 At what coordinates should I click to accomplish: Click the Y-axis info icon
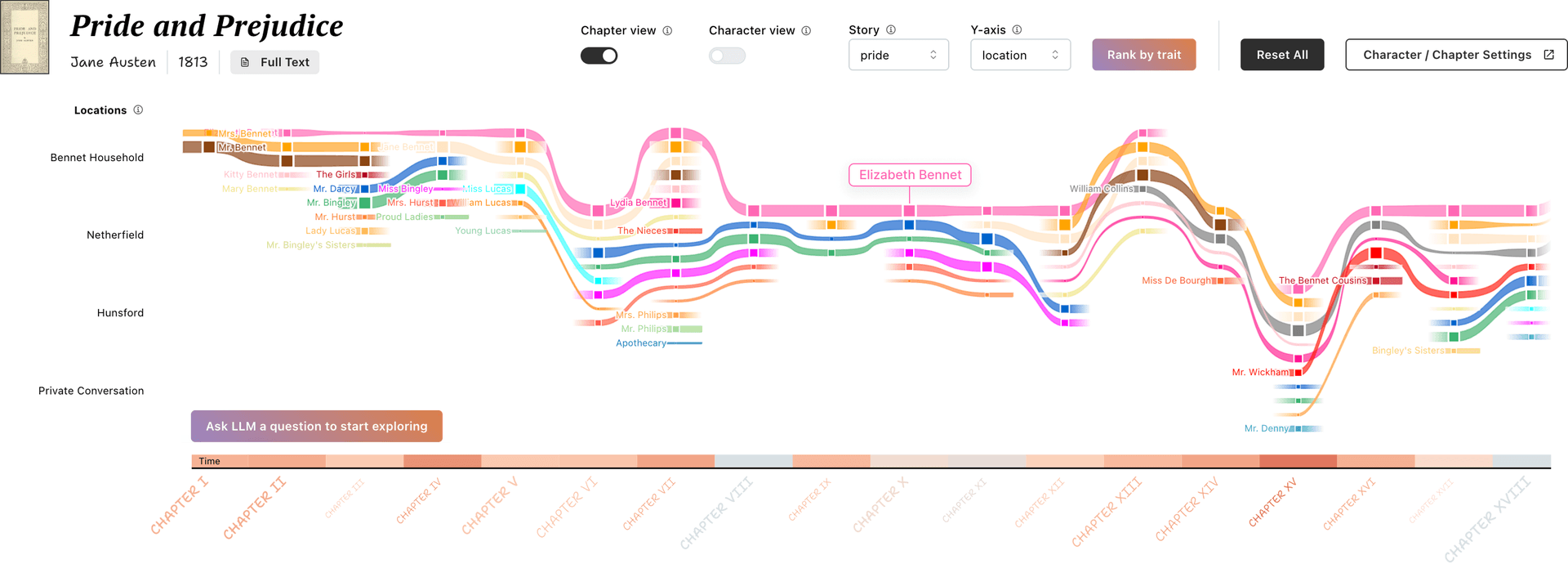tap(1017, 30)
